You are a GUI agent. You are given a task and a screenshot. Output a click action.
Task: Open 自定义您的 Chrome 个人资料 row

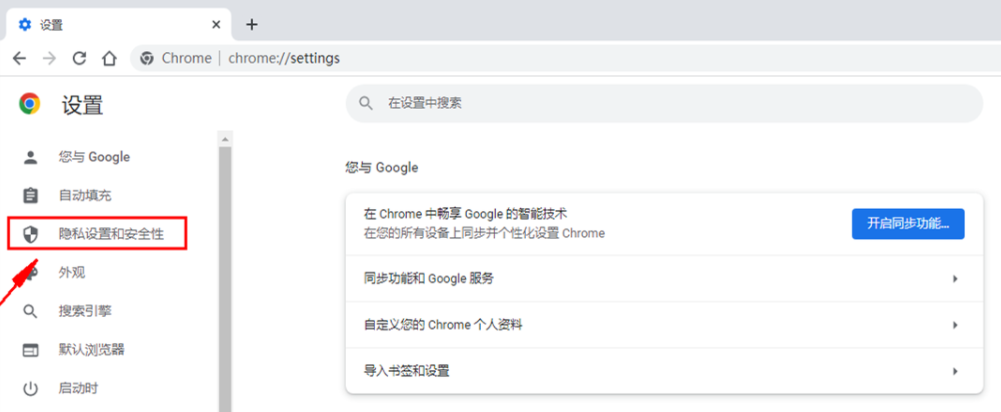click(x=664, y=324)
